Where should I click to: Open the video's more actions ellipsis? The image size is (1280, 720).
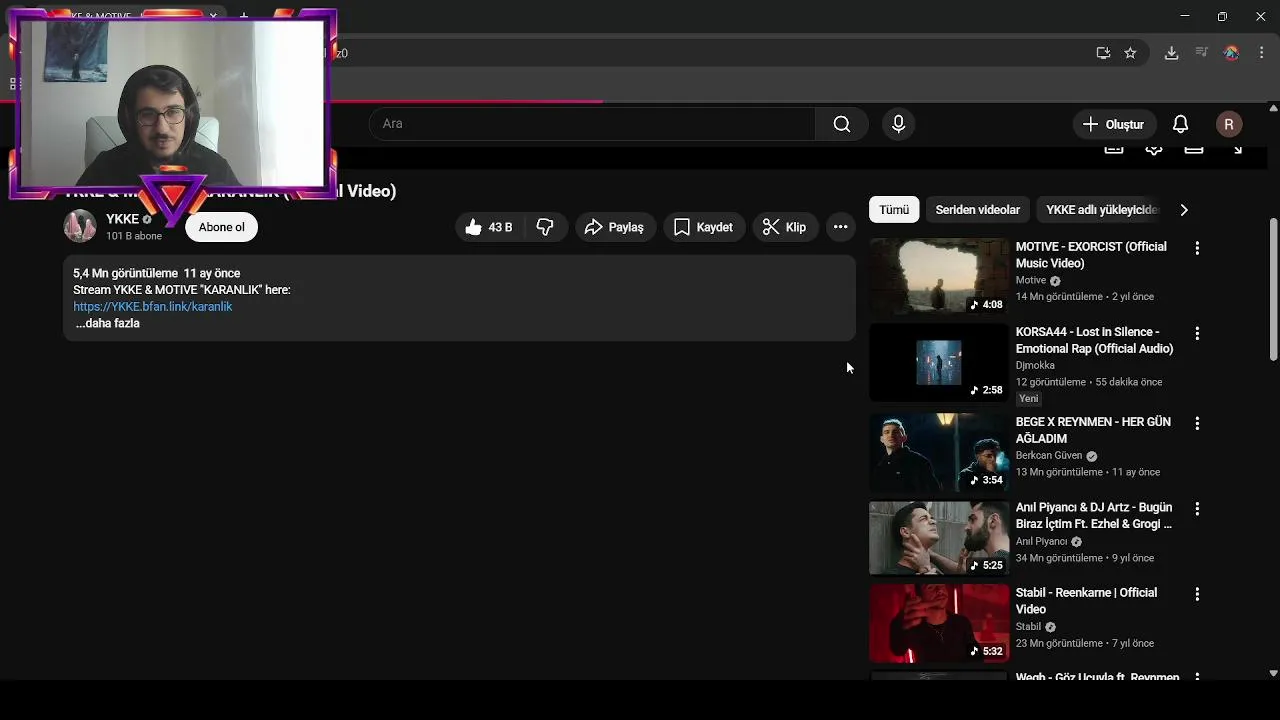pos(840,227)
